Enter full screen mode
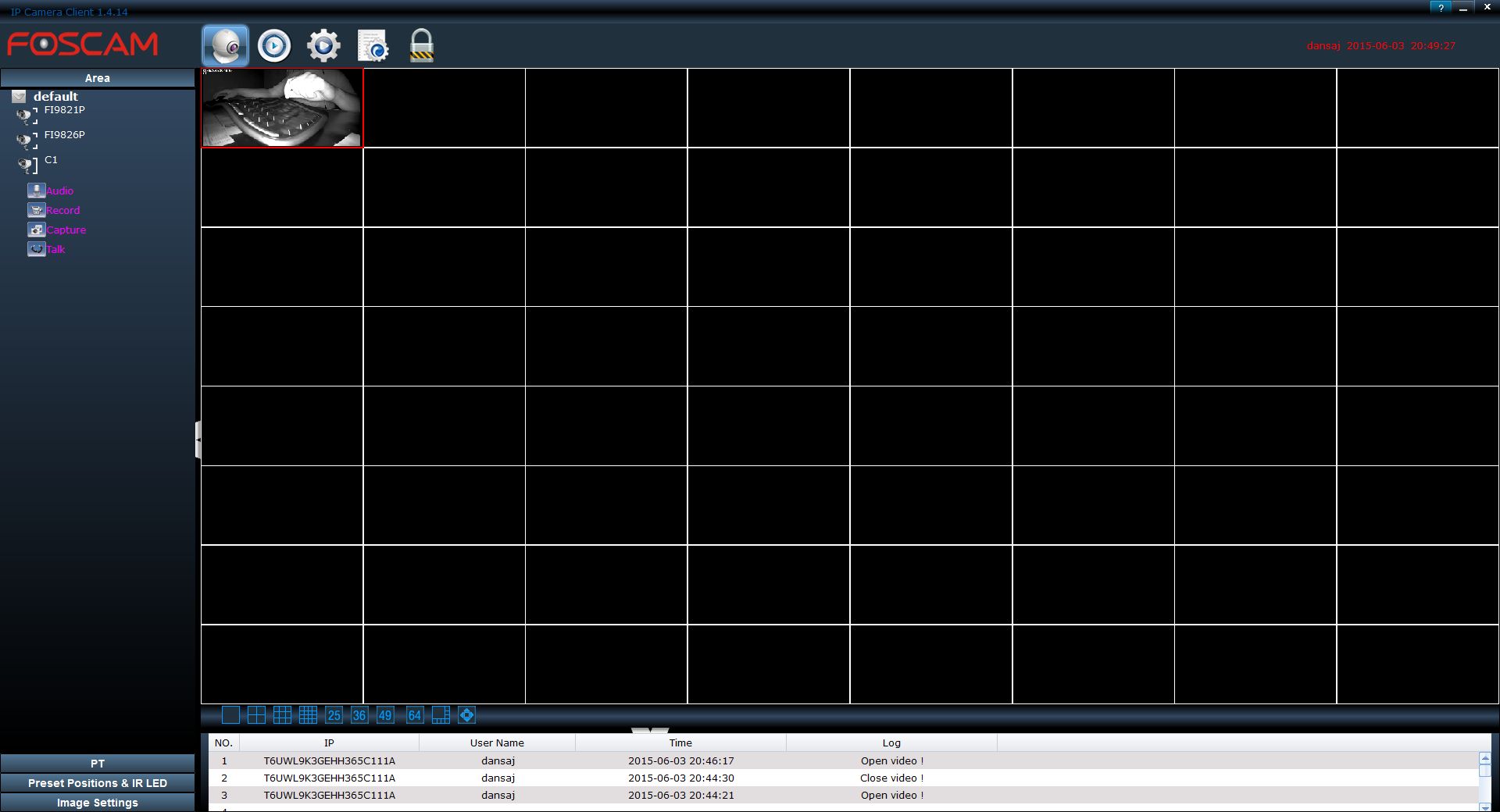Image resolution: width=1500 pixels, height=812 pixels. pyautogui.click(x=466, y=714)
